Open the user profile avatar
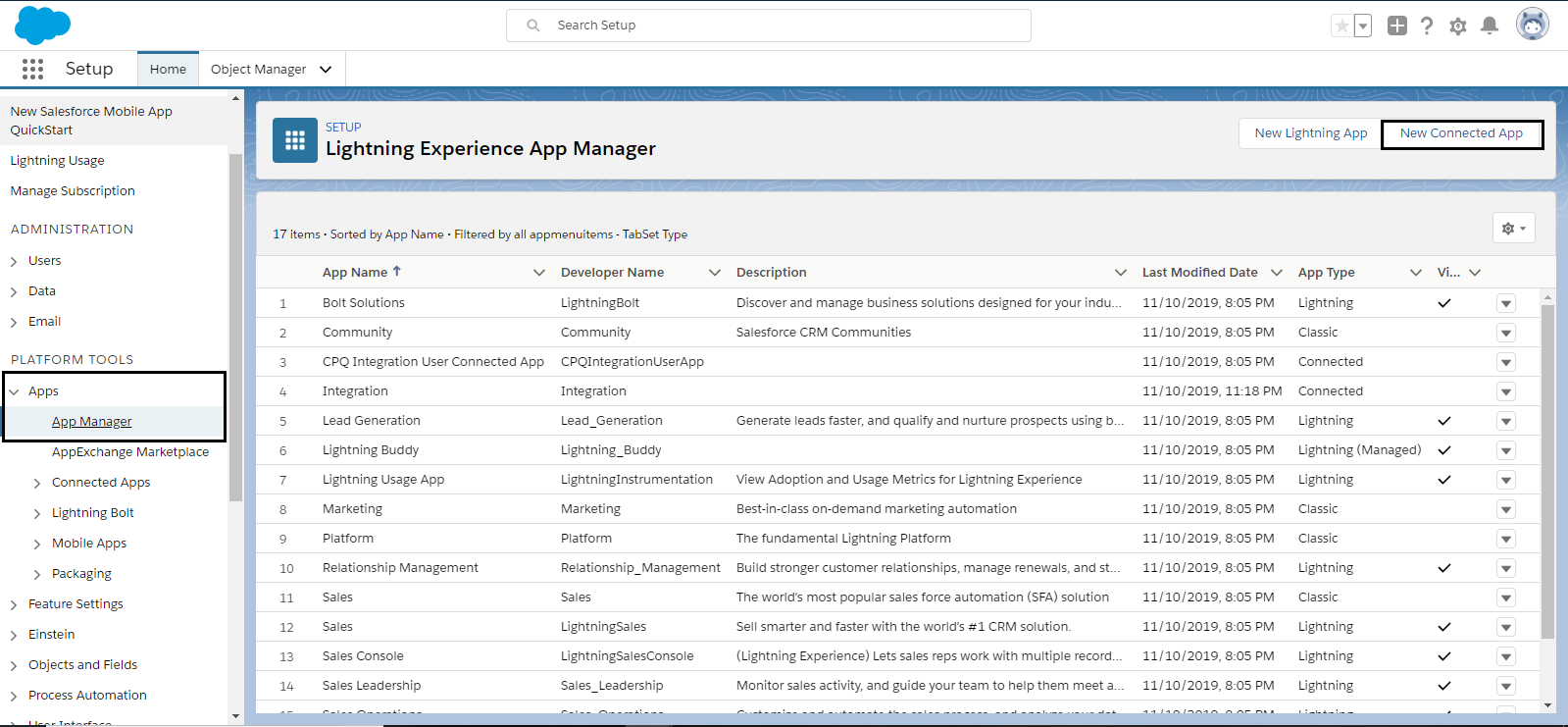Viewport: 1568px width, 727px height. [1533, 25]
